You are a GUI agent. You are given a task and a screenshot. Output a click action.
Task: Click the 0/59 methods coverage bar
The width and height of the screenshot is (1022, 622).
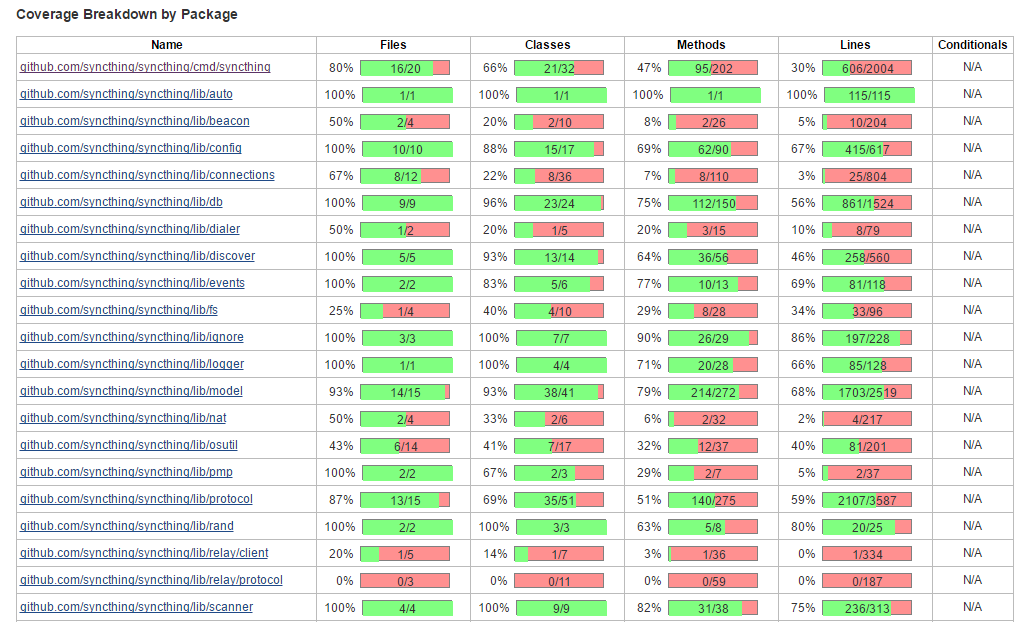(x=713, y=581)
